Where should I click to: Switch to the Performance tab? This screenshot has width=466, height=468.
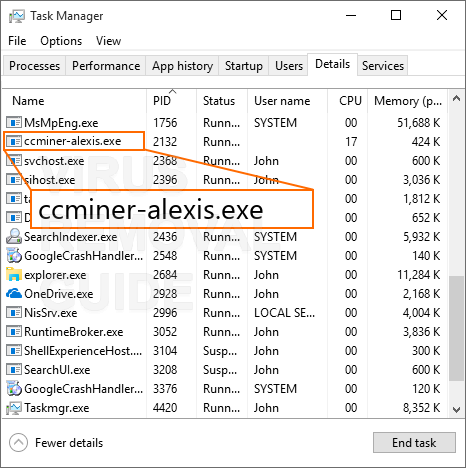[x=106, y=66]
